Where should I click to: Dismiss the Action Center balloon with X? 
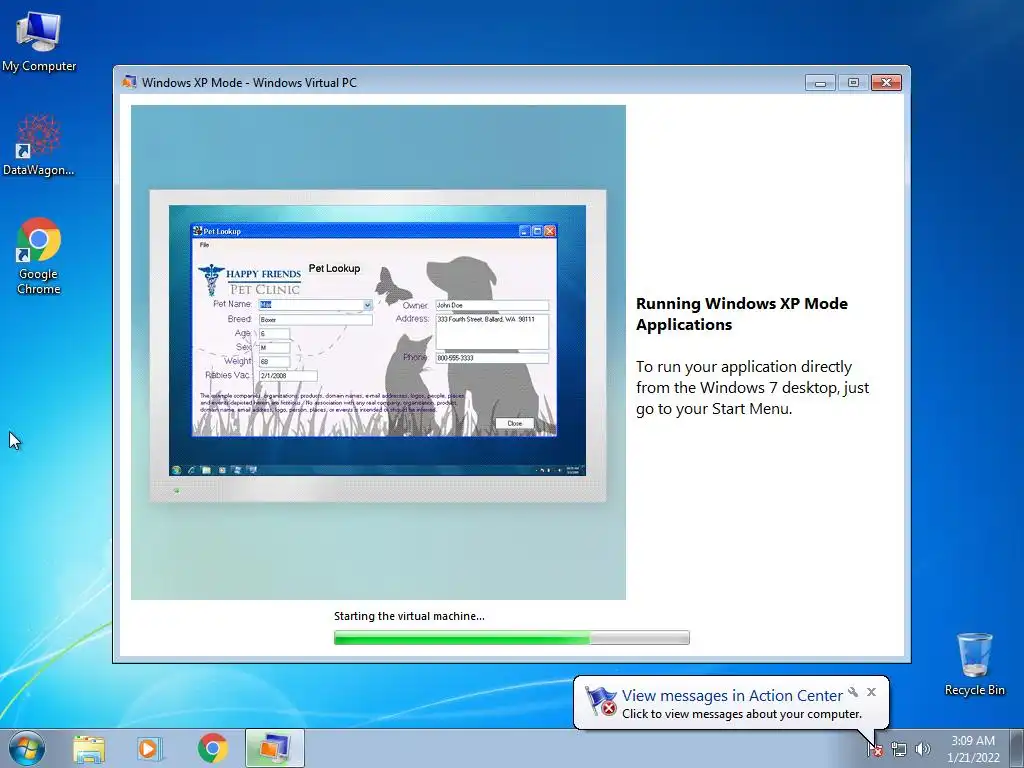point(871,692)
